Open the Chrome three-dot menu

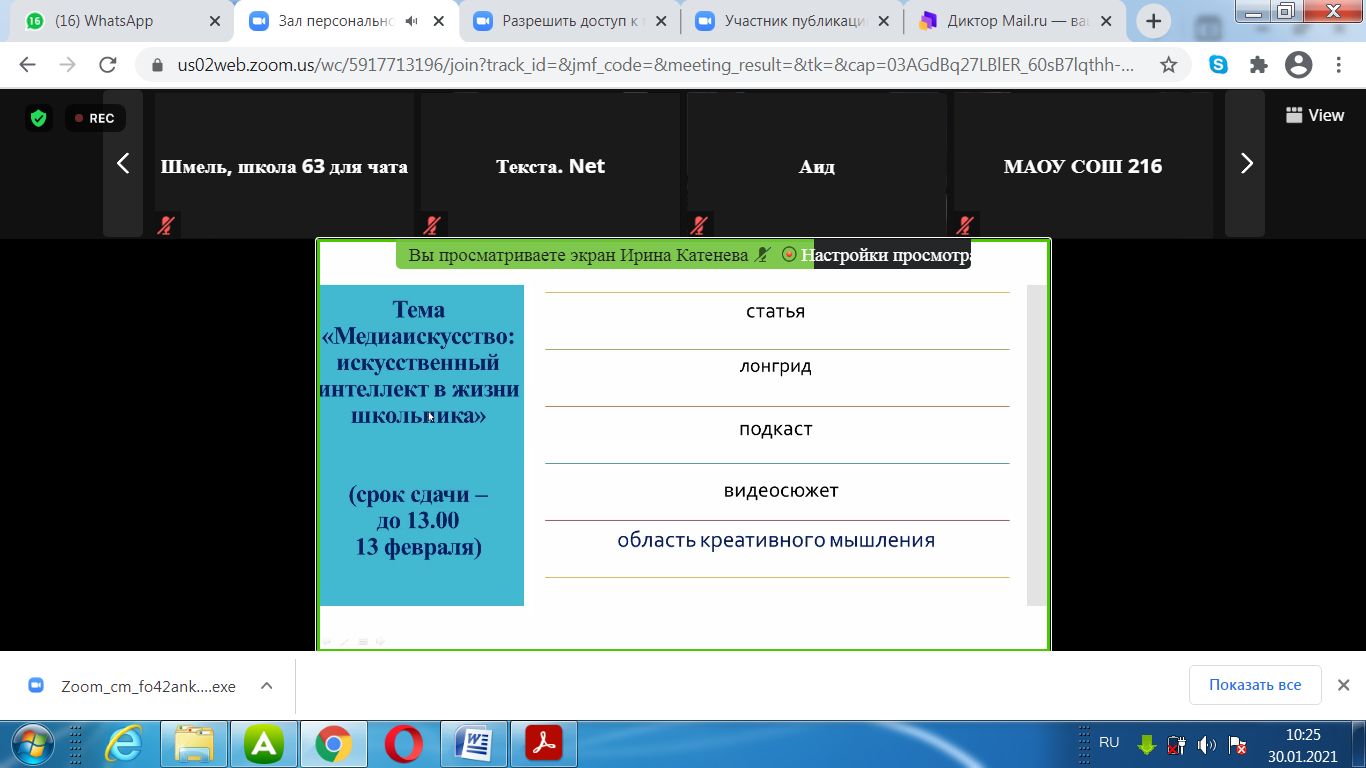(x=1339, y=65)
